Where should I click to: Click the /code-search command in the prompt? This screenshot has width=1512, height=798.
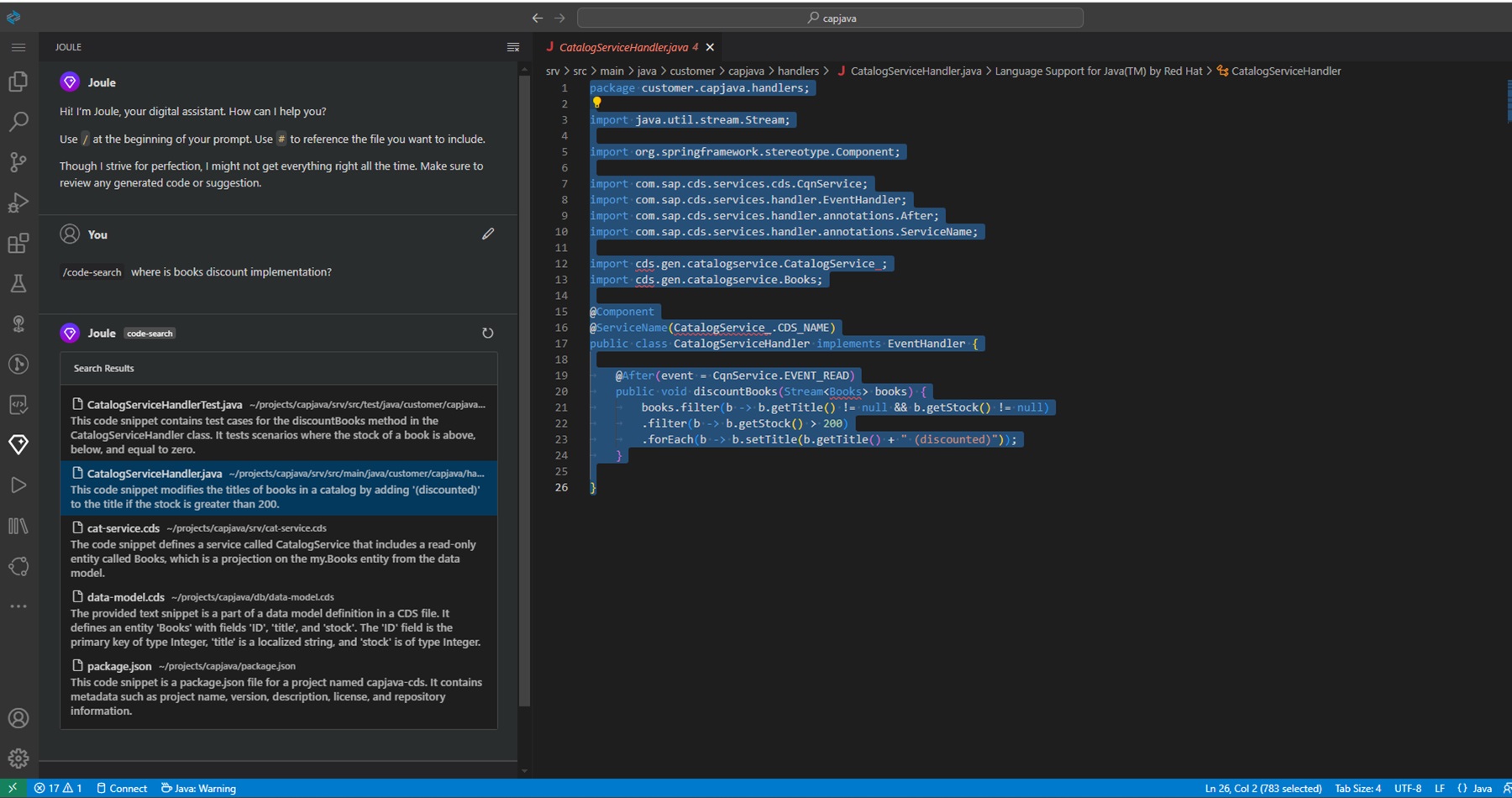click(92, 272)
